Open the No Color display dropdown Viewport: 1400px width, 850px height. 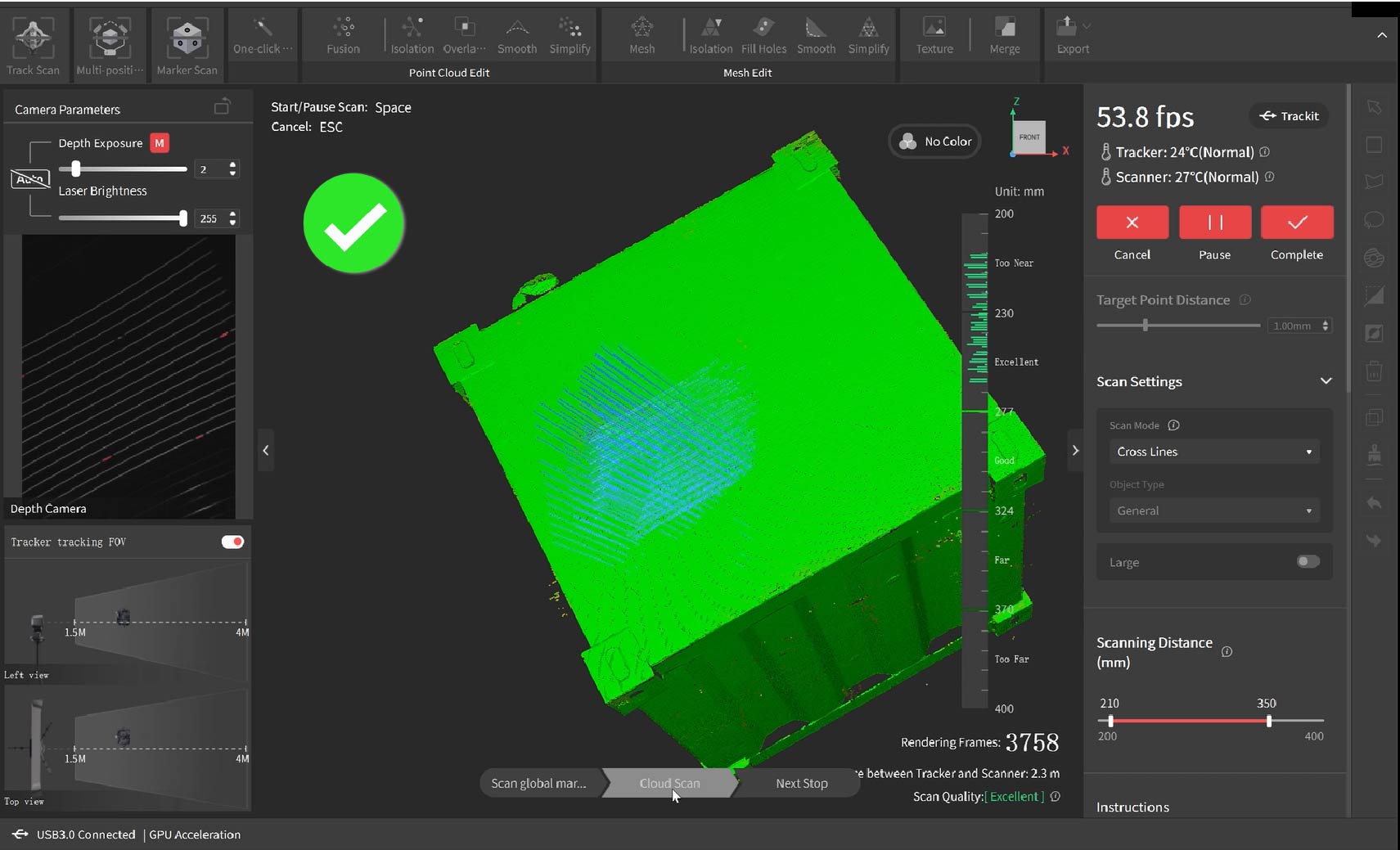coord(935,142)
